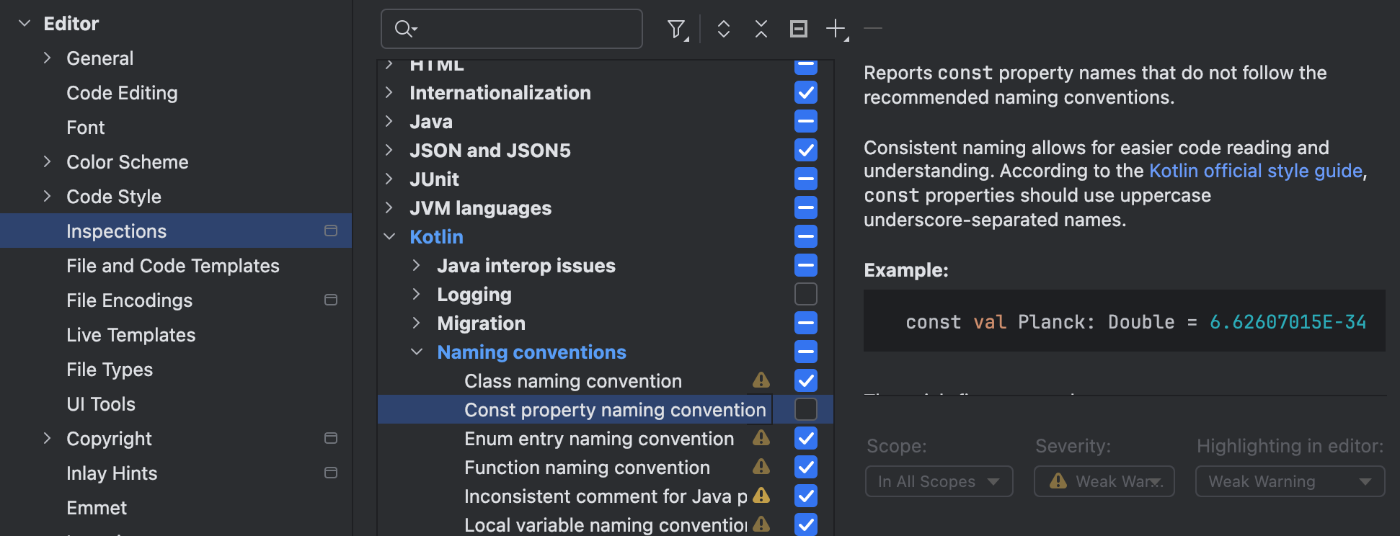Open Live Templates settings page

tap(131, 334)
